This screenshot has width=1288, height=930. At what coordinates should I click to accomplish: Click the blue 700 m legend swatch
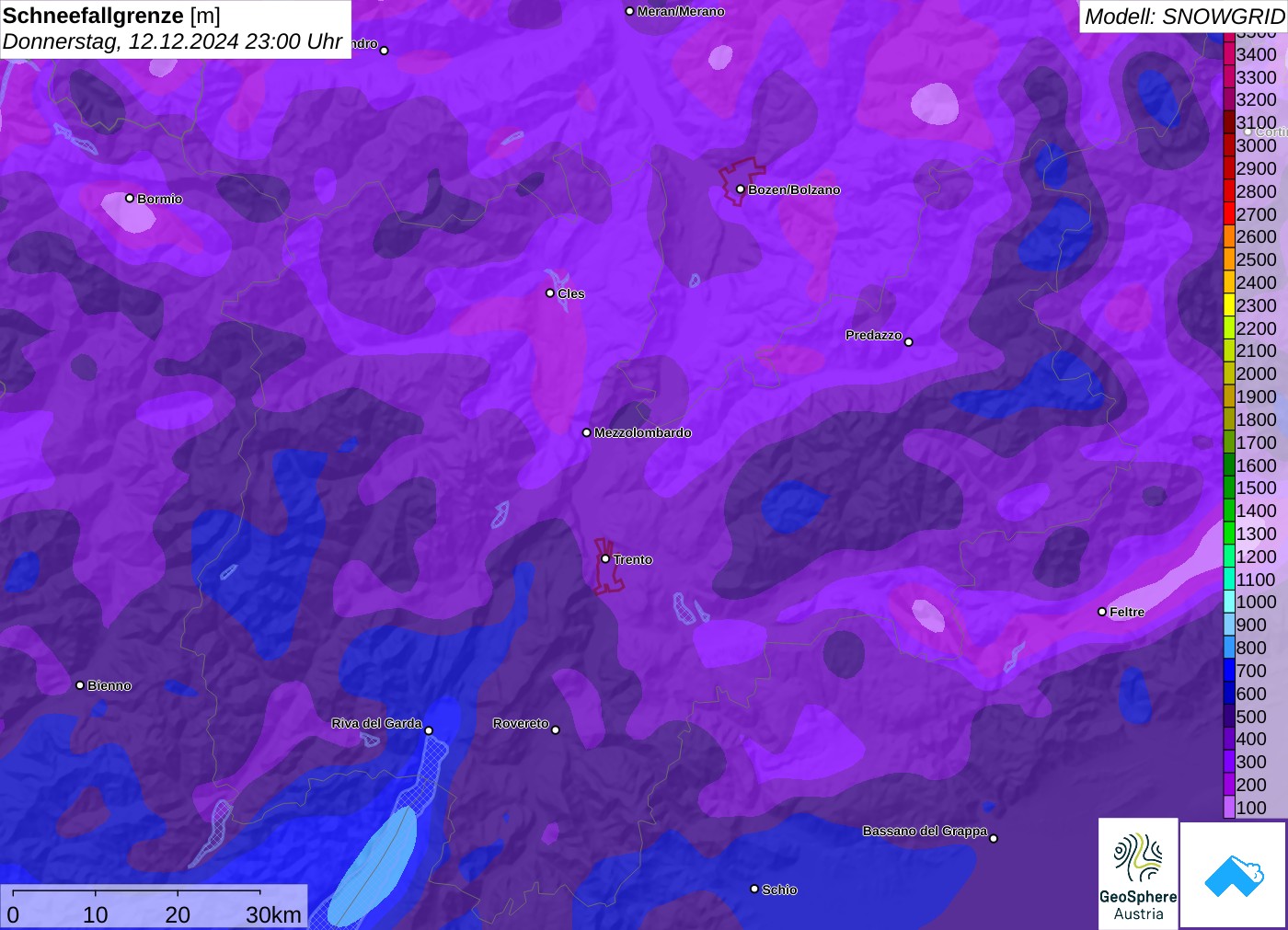[1229, 671]
